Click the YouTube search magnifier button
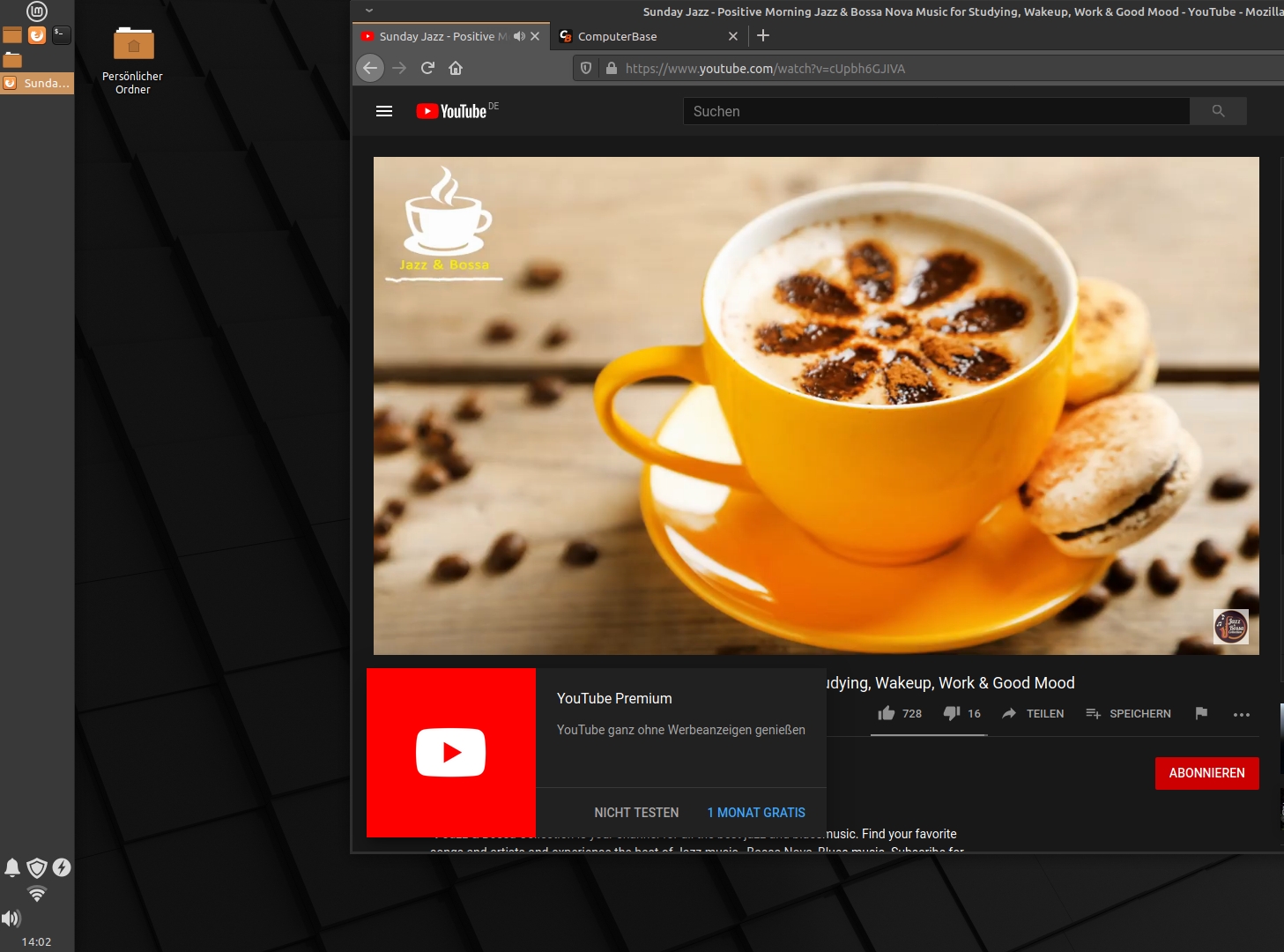 click(1218, 111)
